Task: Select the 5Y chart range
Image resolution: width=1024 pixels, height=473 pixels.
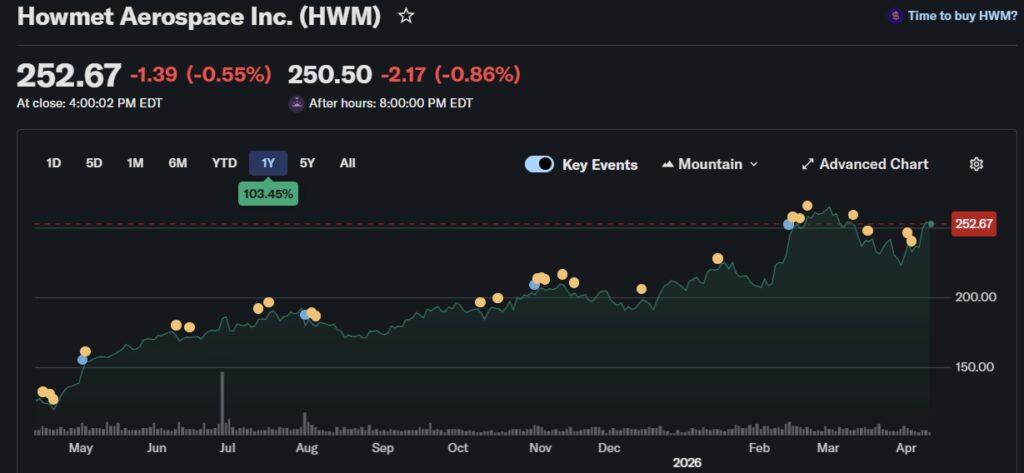Action: pyautogui.click(x=307, y=163)
